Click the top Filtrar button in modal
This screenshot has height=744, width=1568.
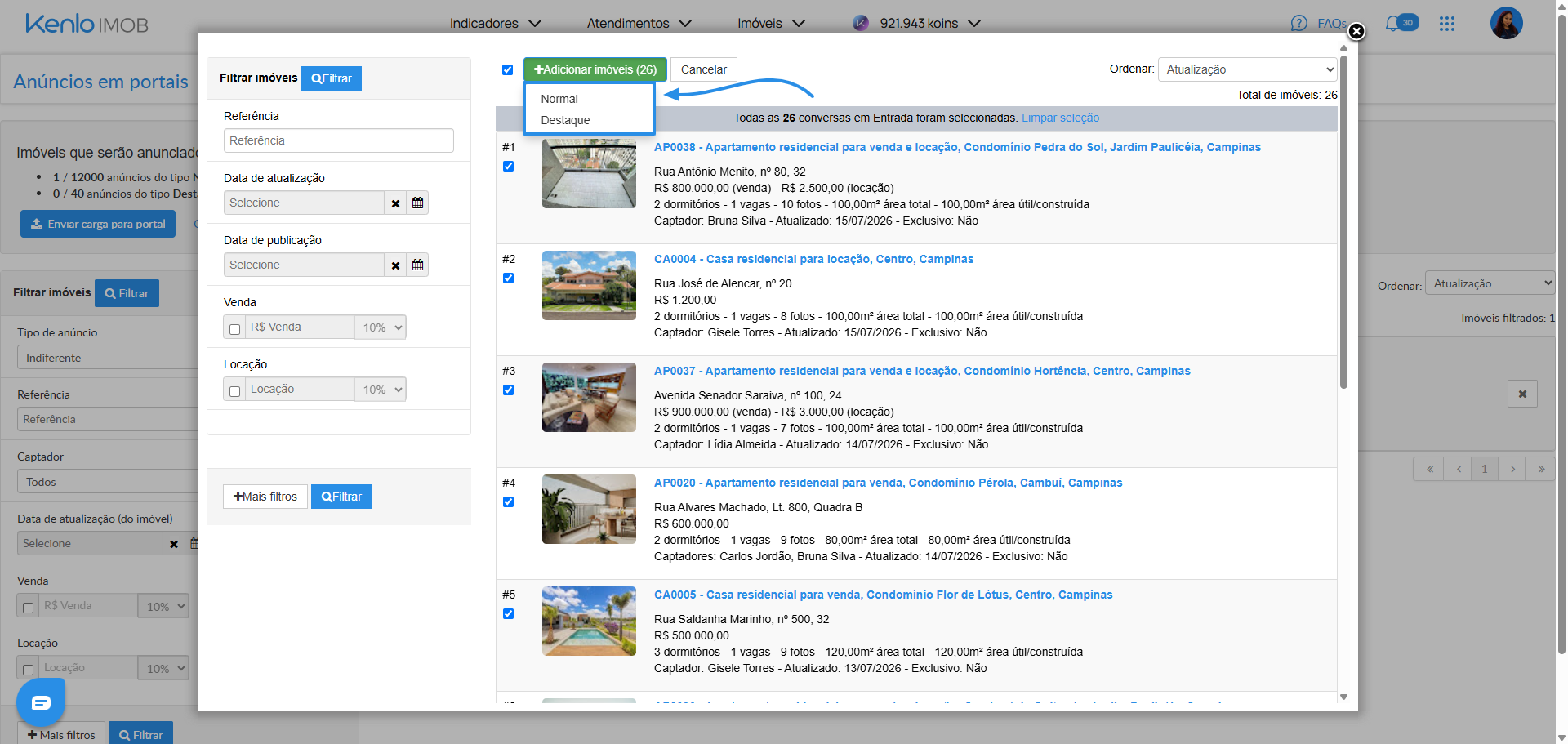[x=332, y=78]
